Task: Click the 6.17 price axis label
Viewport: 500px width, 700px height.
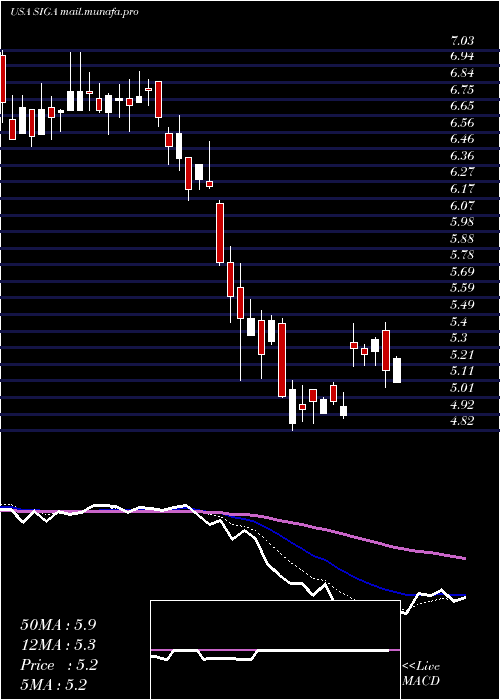Action: pyautogui.click(x=462, y=189)
